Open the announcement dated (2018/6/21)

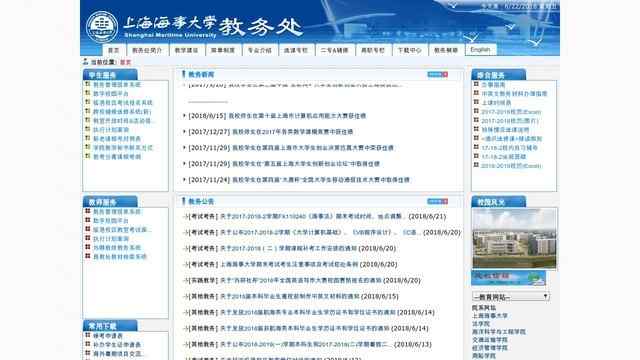pos(313,216)
